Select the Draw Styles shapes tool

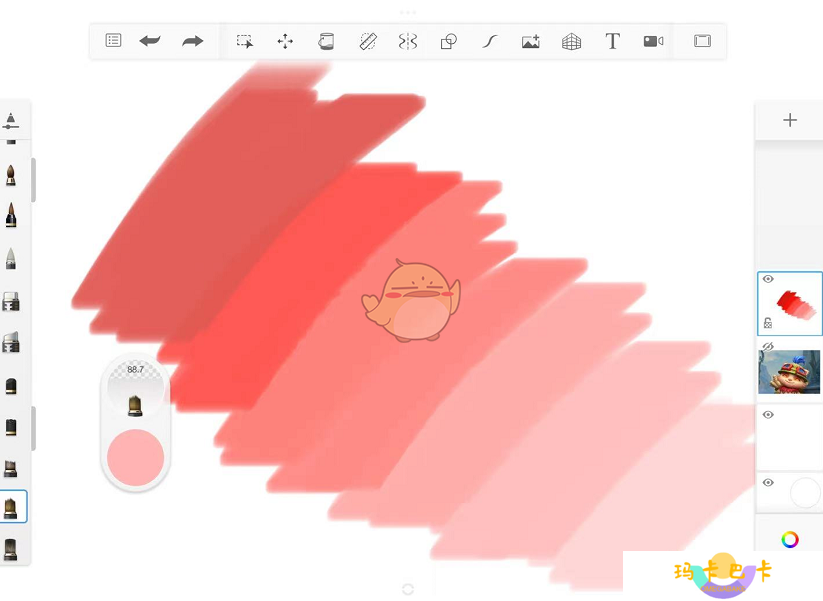click(449, 41)
